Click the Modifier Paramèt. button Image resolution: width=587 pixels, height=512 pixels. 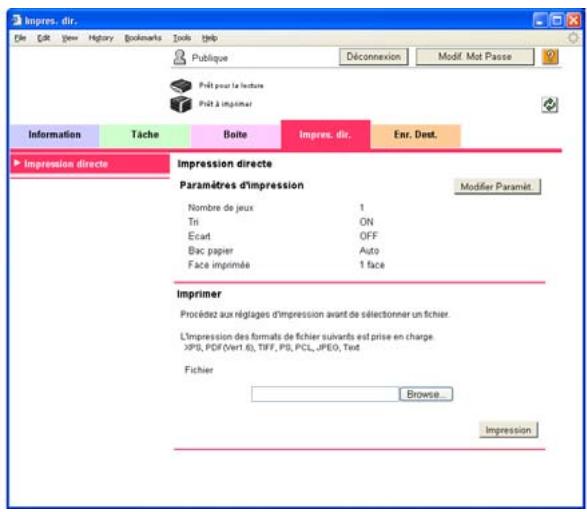497,186
